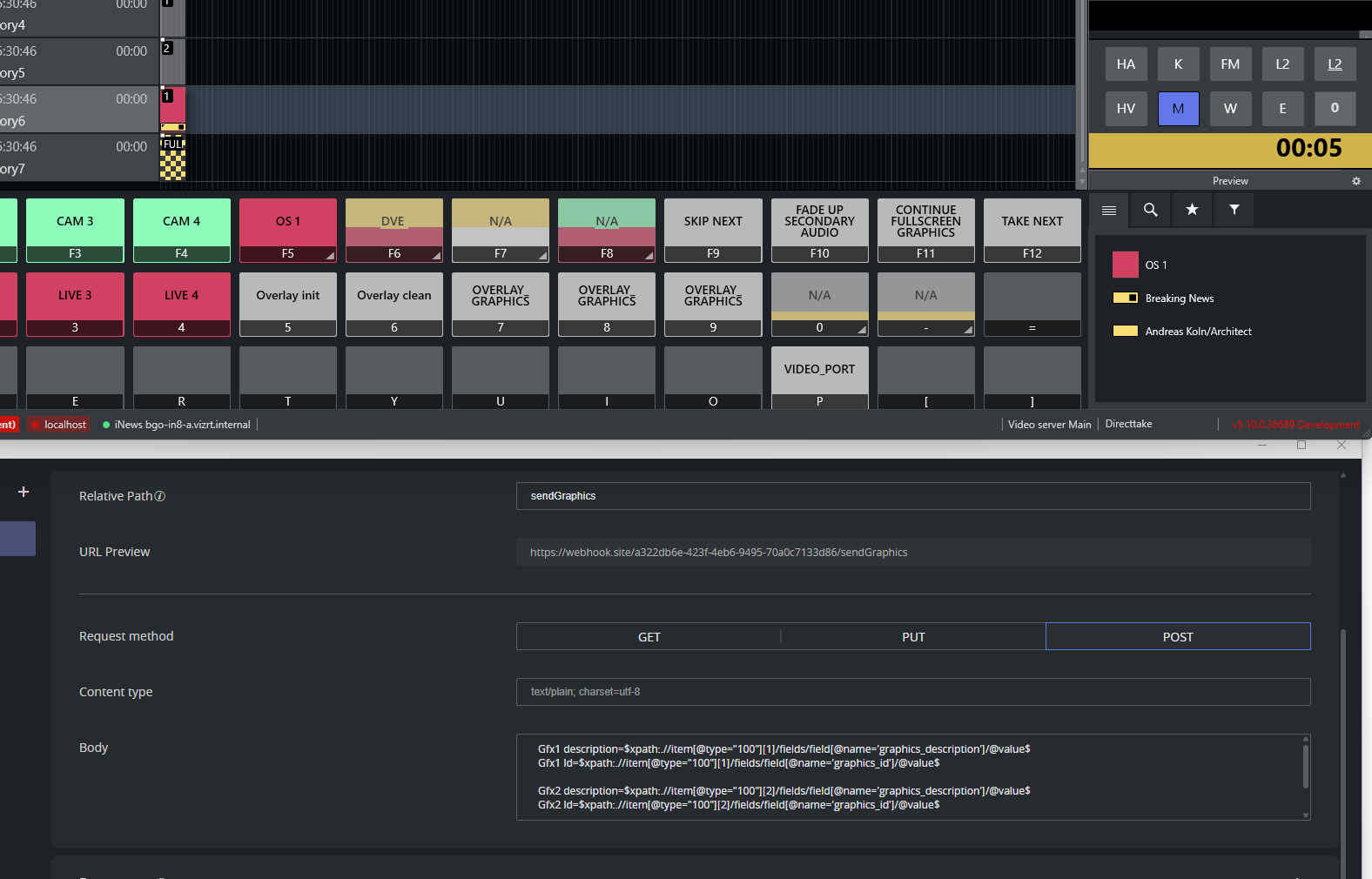
Task: Click the OS 1 red color swatch
Action: click(x=1125, y=265)
